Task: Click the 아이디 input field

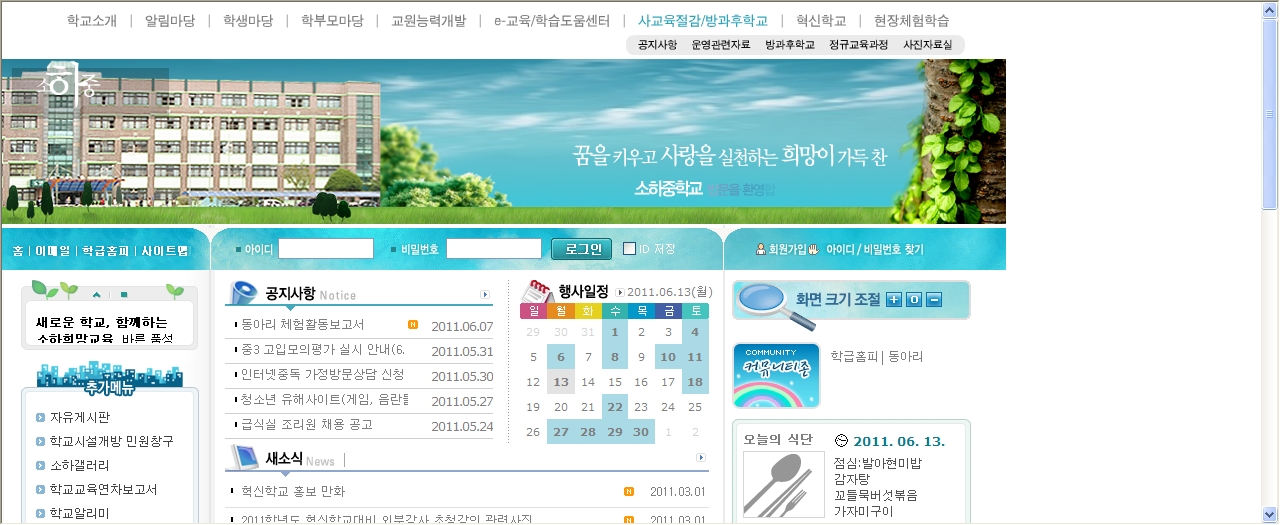Action: click(325, 249)
